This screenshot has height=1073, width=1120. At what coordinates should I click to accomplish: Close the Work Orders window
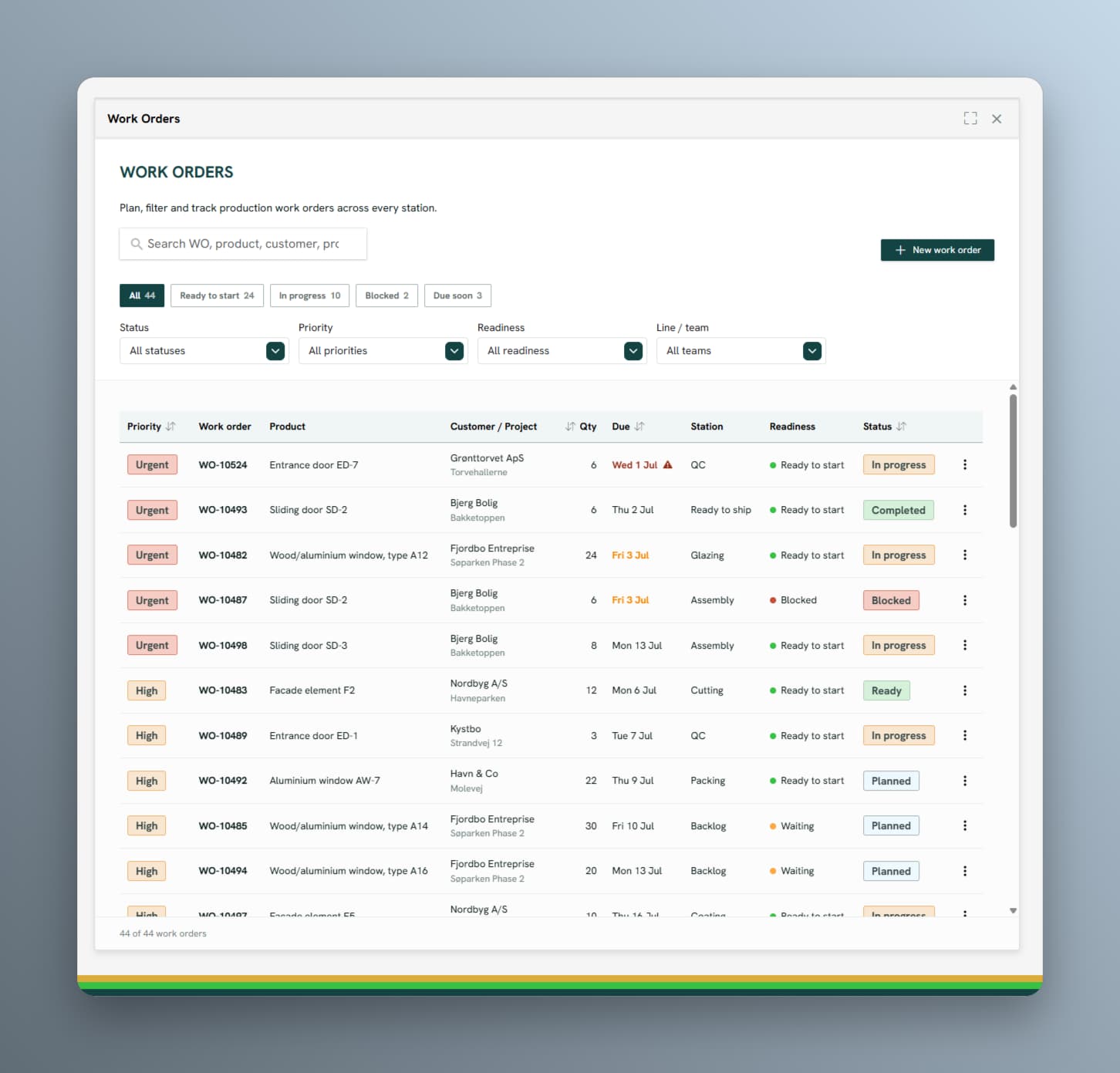[x=997, y=118]
